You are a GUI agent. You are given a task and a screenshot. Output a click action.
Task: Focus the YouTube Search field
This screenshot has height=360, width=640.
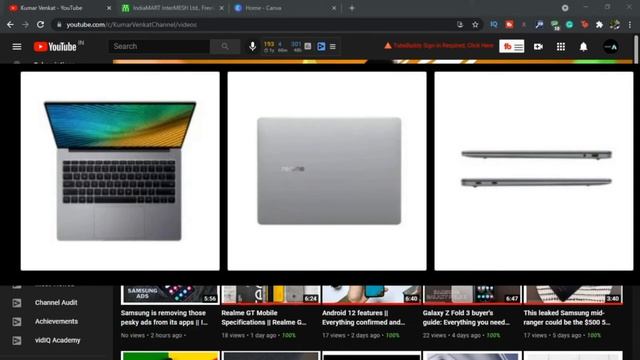160,47
